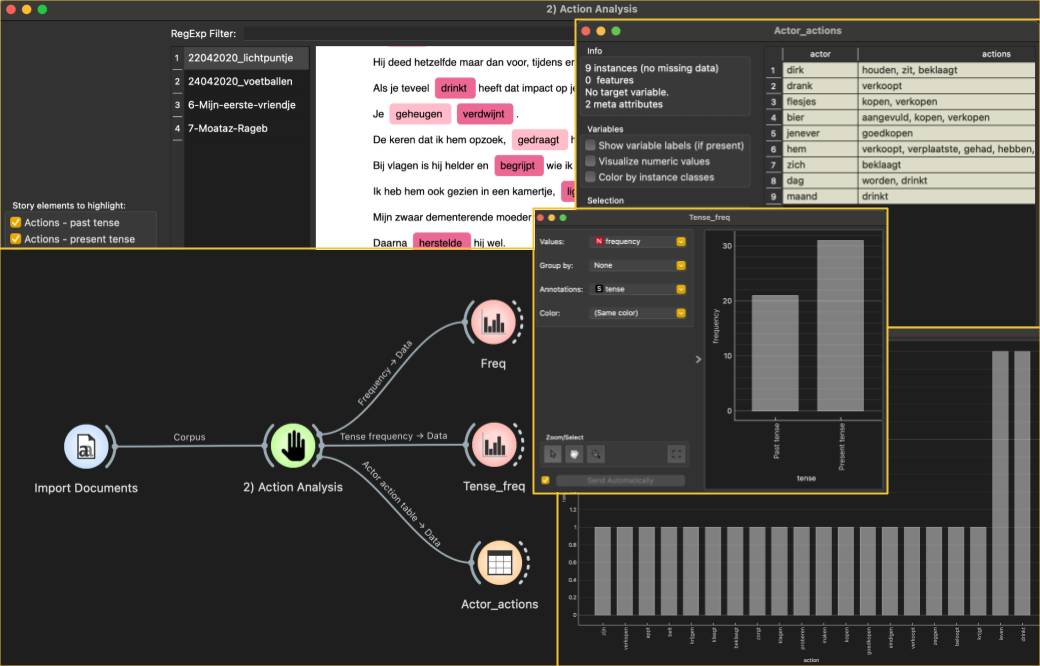Click the Frequency → Data link label

tap(385, 373)
